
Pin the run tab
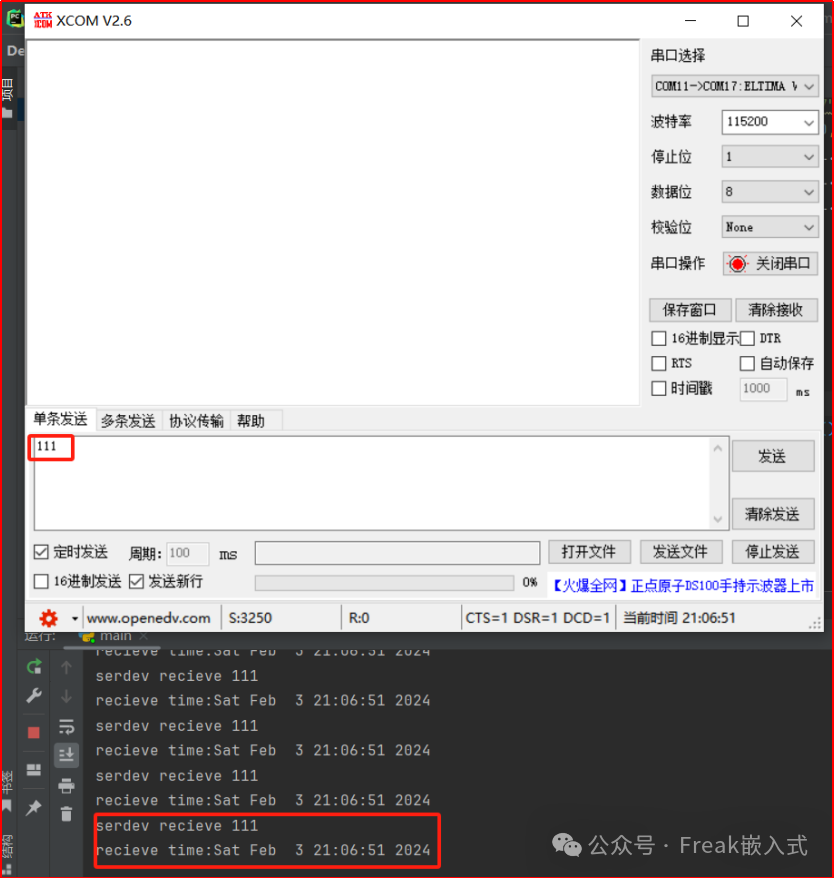(x=34, y=807)
